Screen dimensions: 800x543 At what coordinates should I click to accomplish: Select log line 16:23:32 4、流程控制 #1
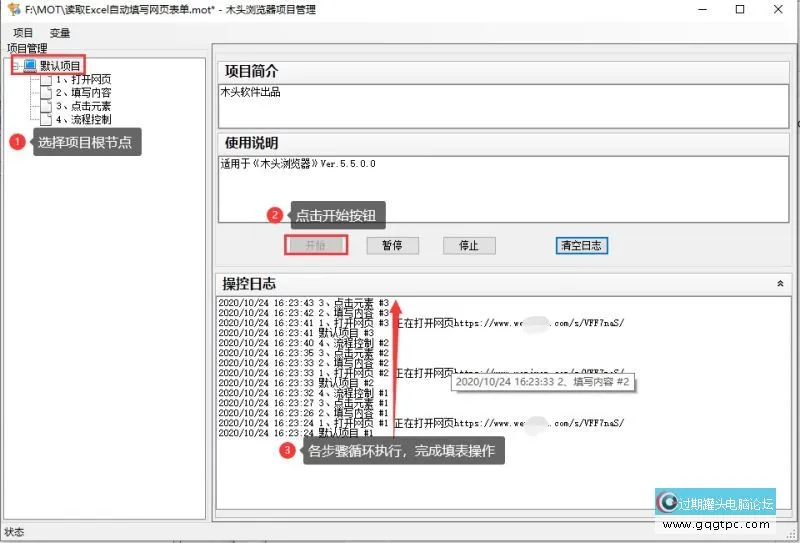304,393
